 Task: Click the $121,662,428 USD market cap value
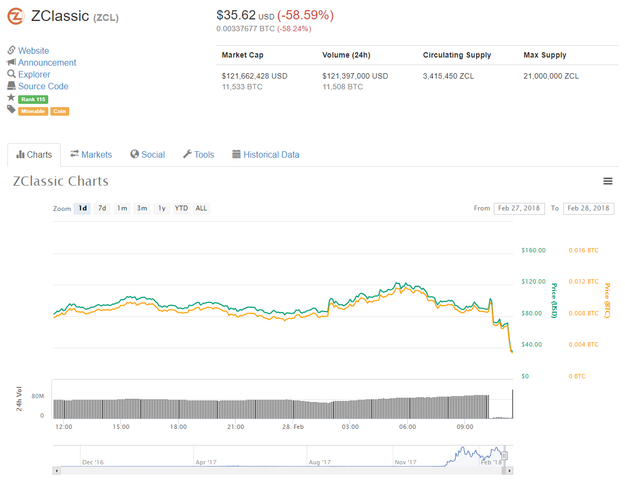(254, 76)
